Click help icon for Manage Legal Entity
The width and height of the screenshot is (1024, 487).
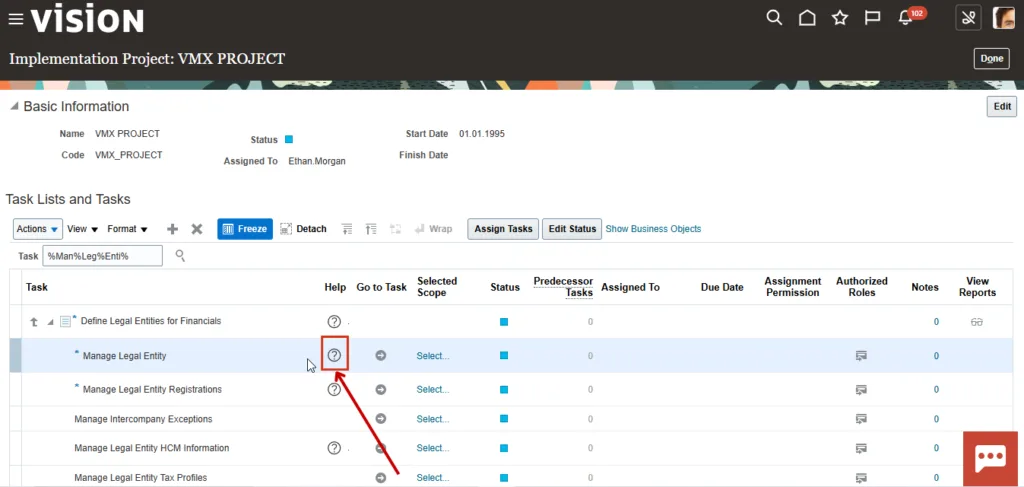tap(335, 355)
